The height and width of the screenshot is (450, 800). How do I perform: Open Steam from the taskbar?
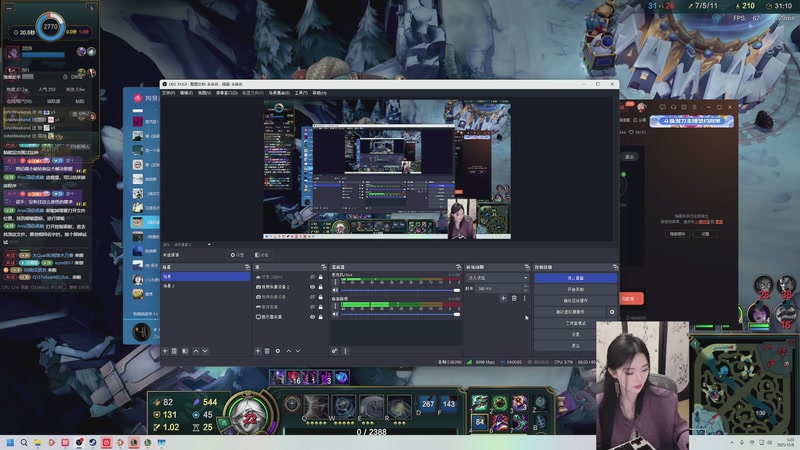pos(92,442)
